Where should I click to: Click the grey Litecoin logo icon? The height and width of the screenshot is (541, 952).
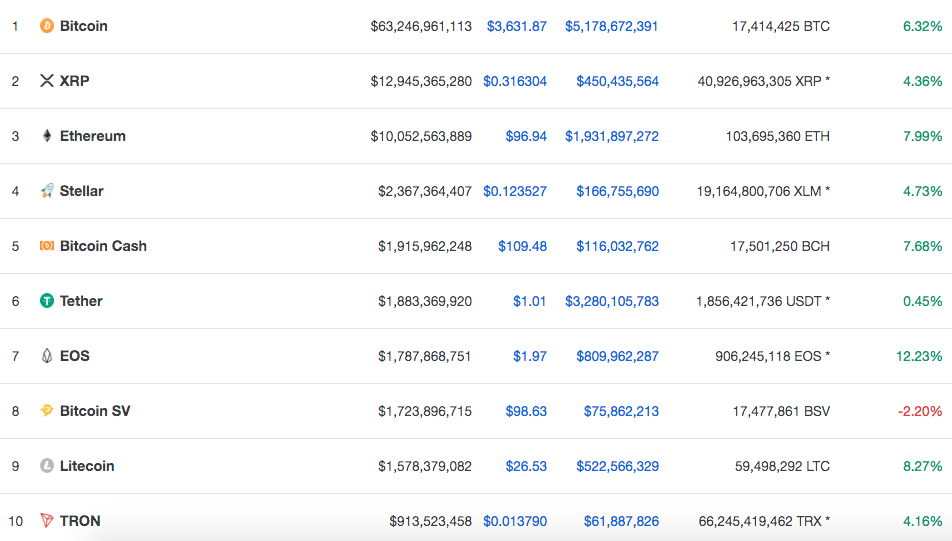47,466
